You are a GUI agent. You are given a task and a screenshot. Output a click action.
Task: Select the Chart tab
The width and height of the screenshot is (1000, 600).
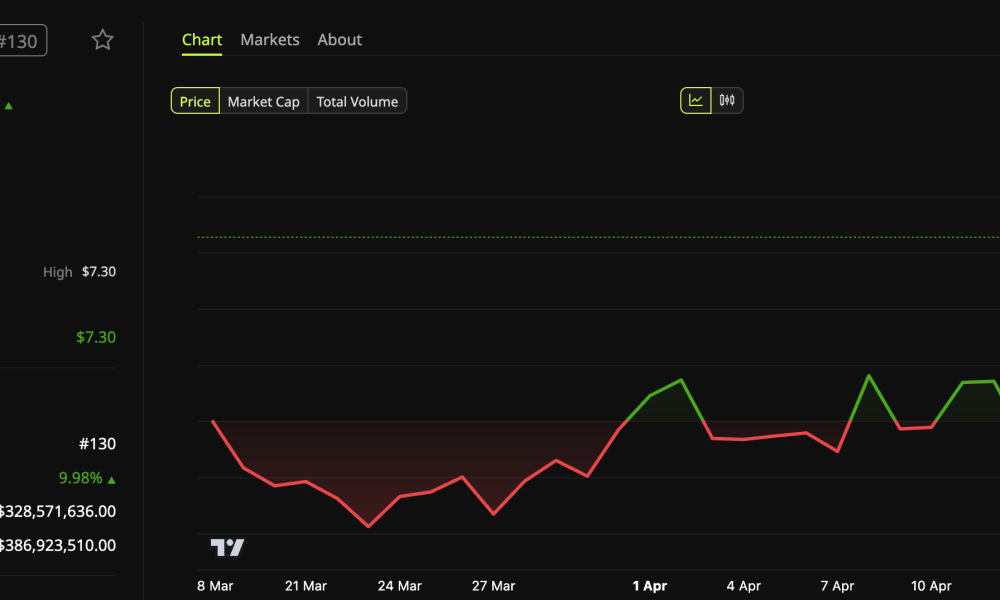pyautogui.click(x=202, y=39)
